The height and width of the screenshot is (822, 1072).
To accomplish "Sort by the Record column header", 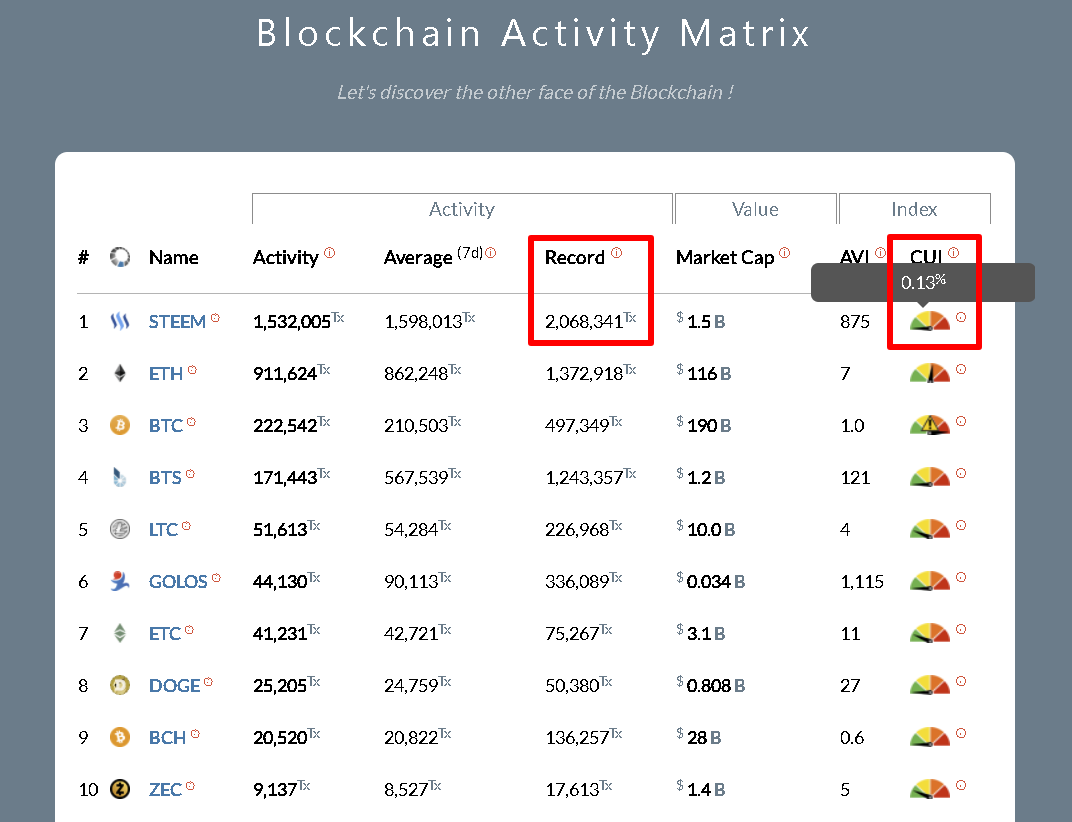I will (x=574, y=258).
